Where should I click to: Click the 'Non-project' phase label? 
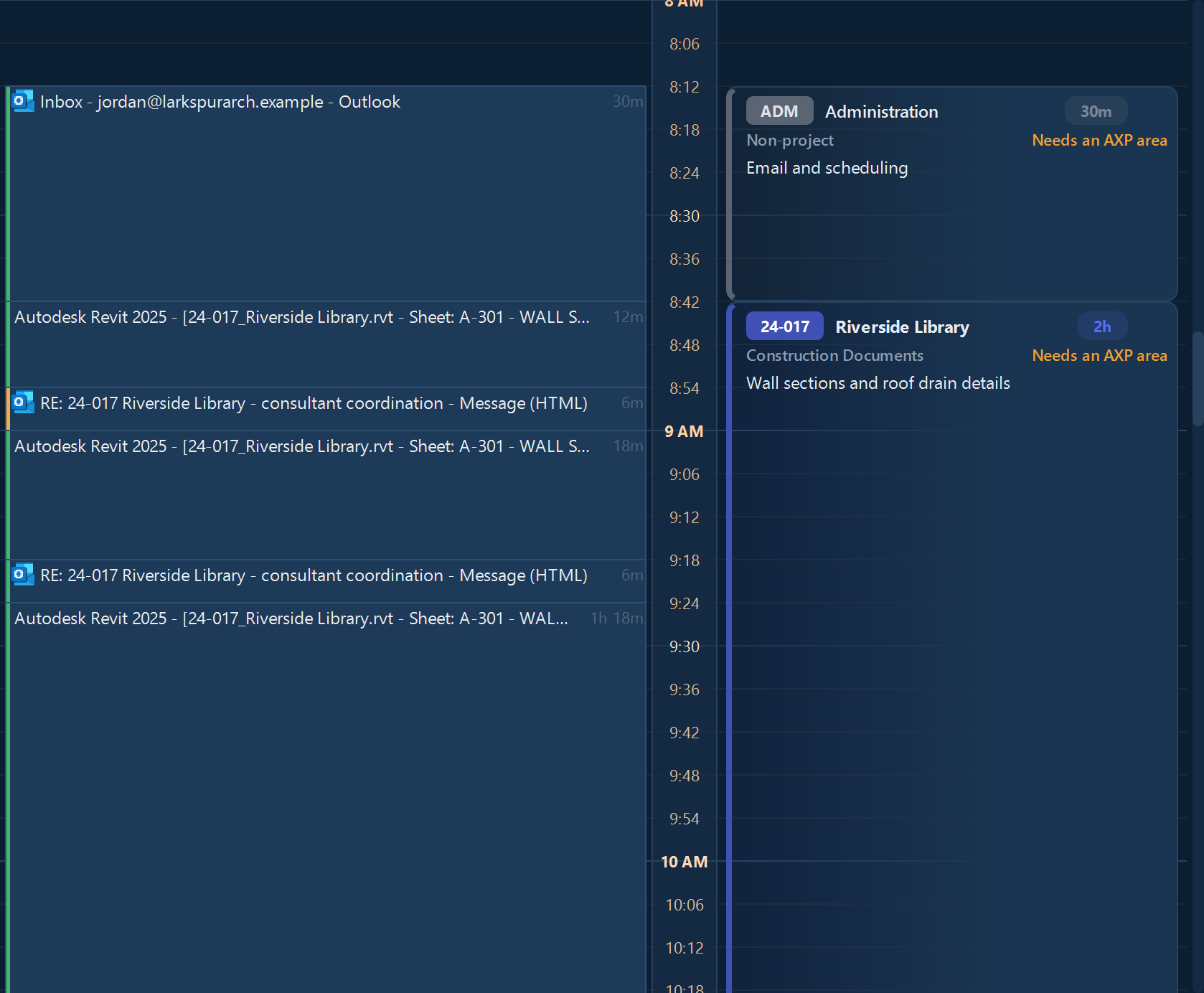pyautogui.click(x=790, y=141)
